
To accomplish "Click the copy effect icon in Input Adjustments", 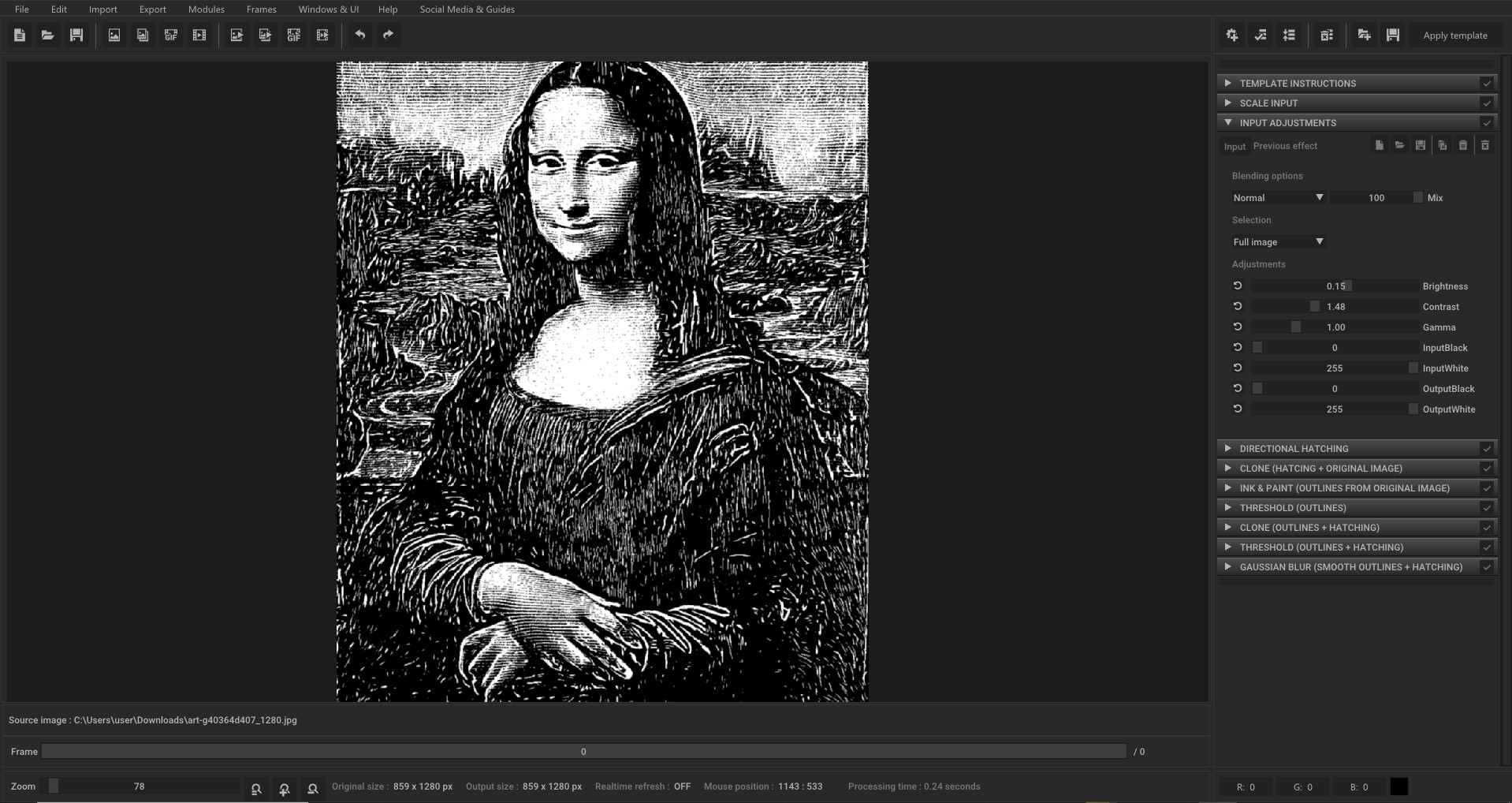I will coord(1442,145).
